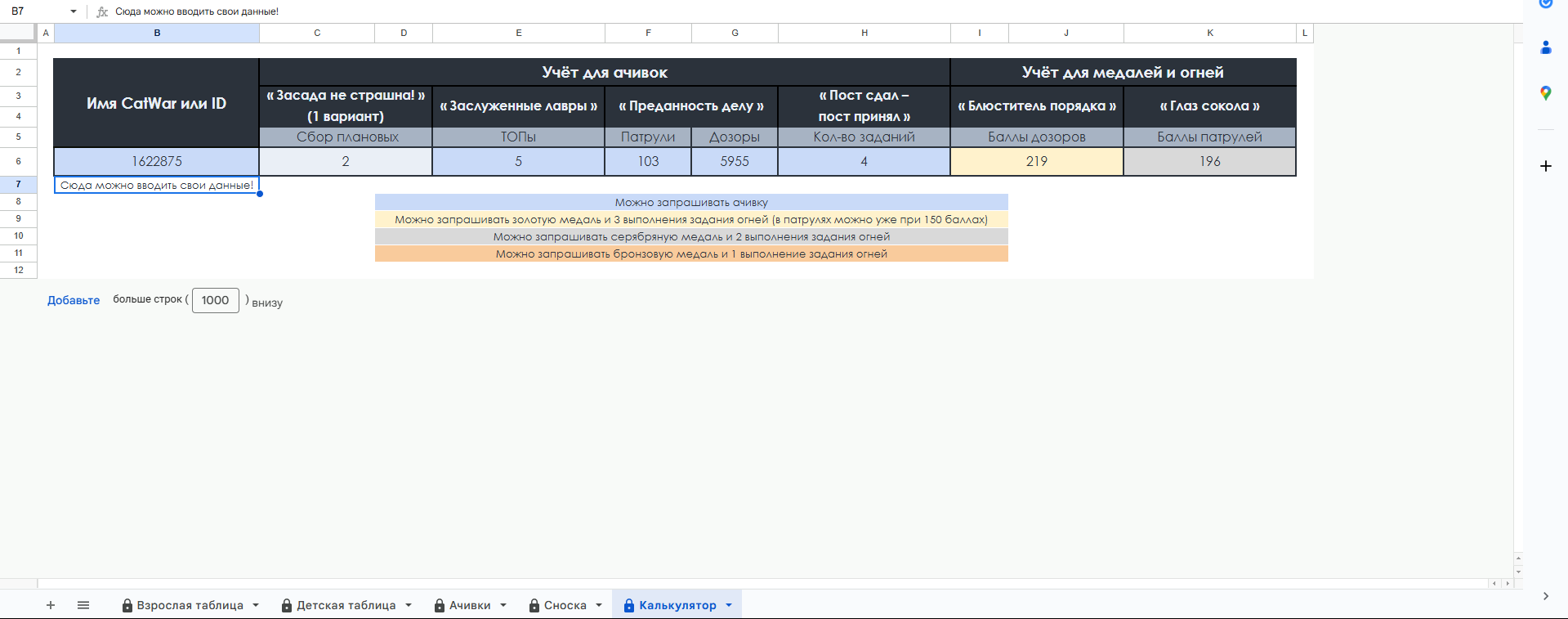Switch to the Детская таблица sheet tab

346,605
